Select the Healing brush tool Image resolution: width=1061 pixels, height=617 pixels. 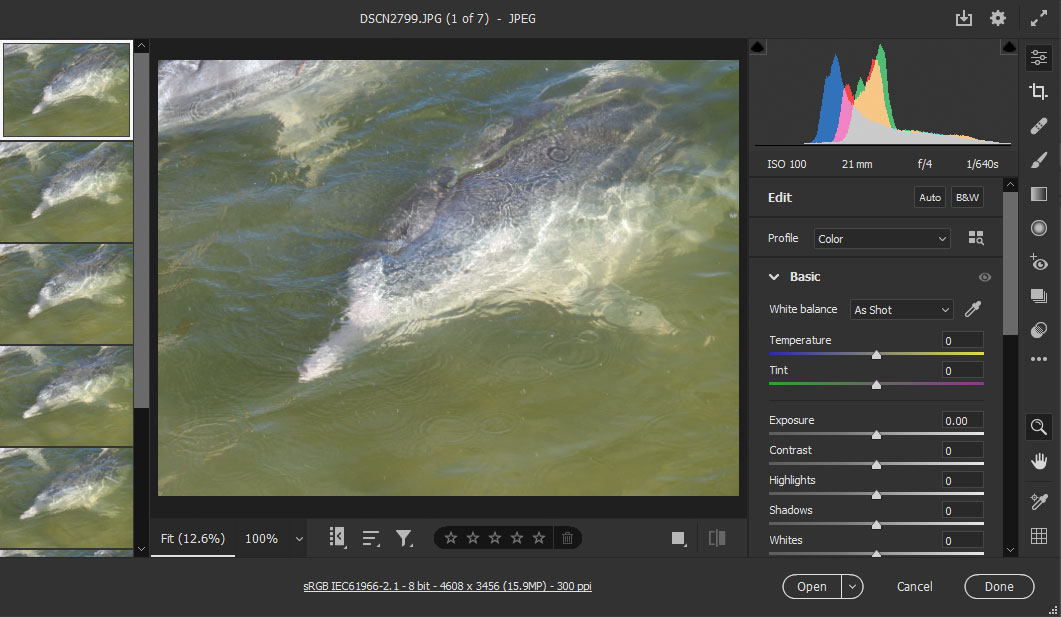pyautogui.click(x=1038, y=125)
